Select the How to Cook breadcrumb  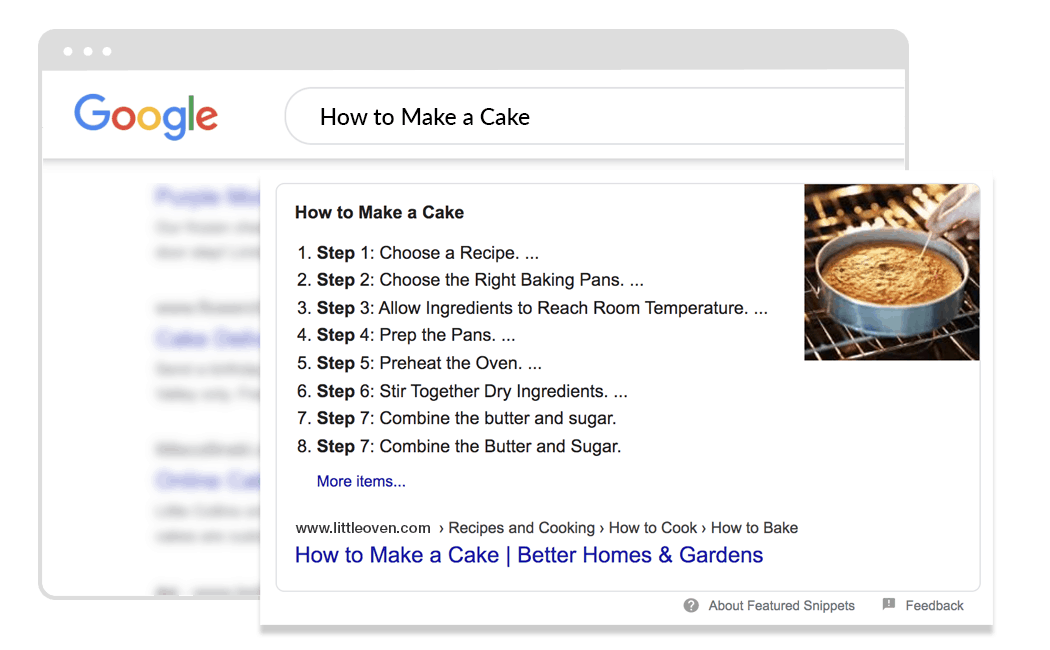653,528
